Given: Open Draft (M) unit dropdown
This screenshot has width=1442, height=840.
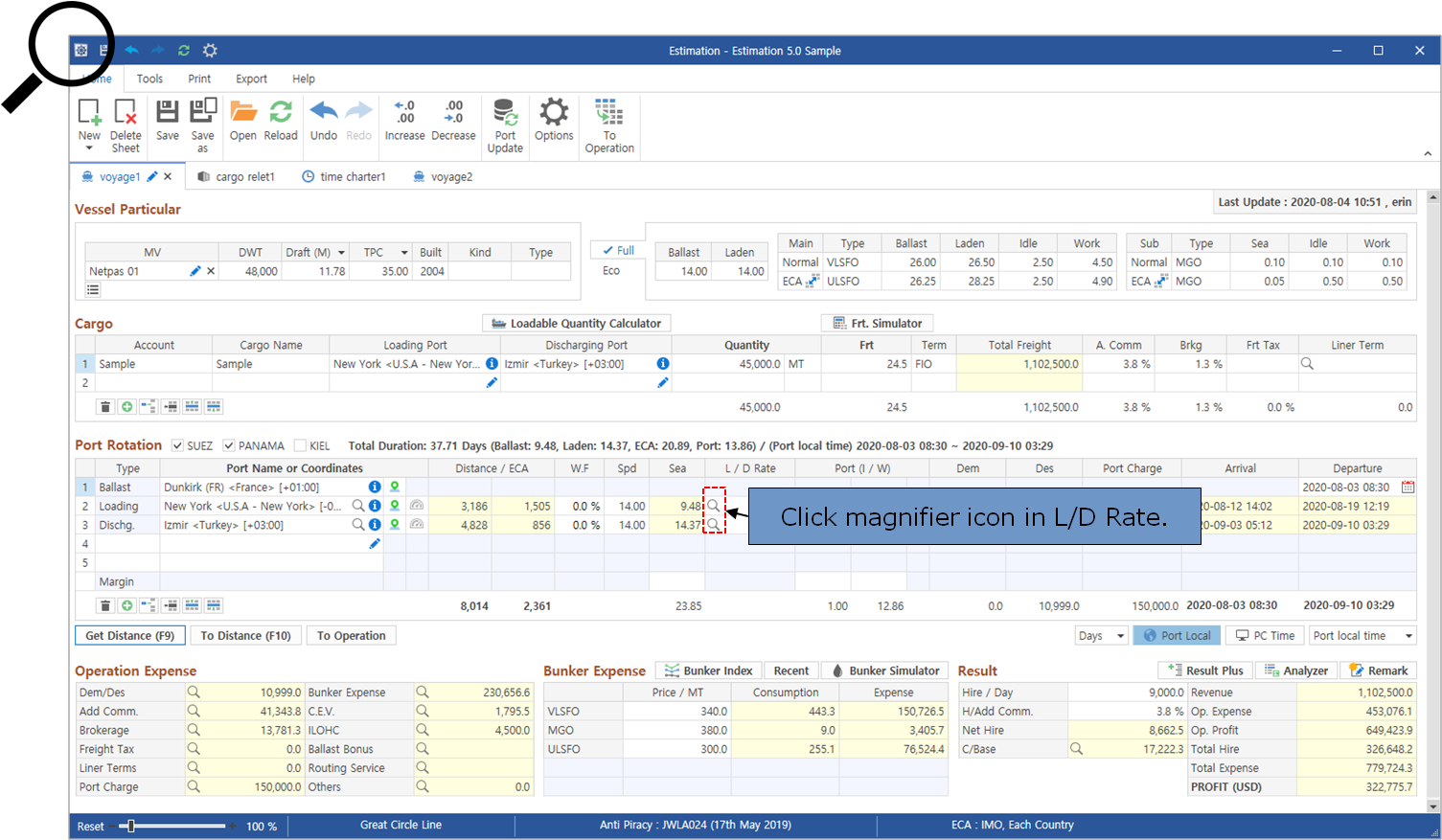Looking at the screenshot, I should click(x=342, y=253).
